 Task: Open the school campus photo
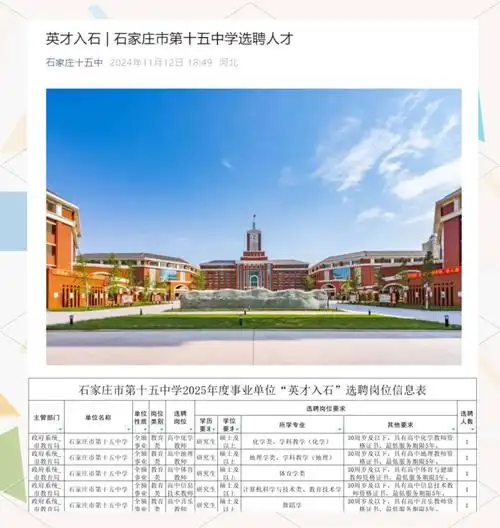click(x=254, y=227)
